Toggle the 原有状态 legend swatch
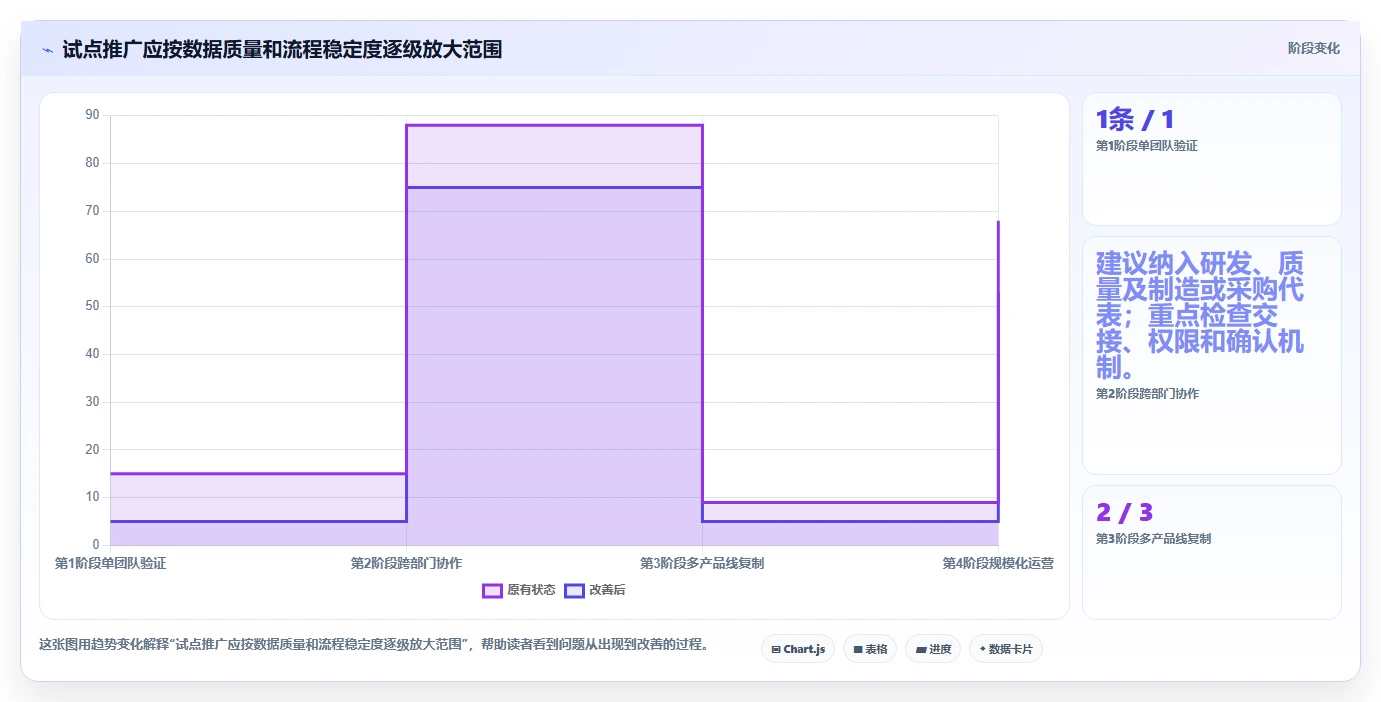The width and height of the screenshot is (1381, 702). pyautogui.click(x=492, y=590)
